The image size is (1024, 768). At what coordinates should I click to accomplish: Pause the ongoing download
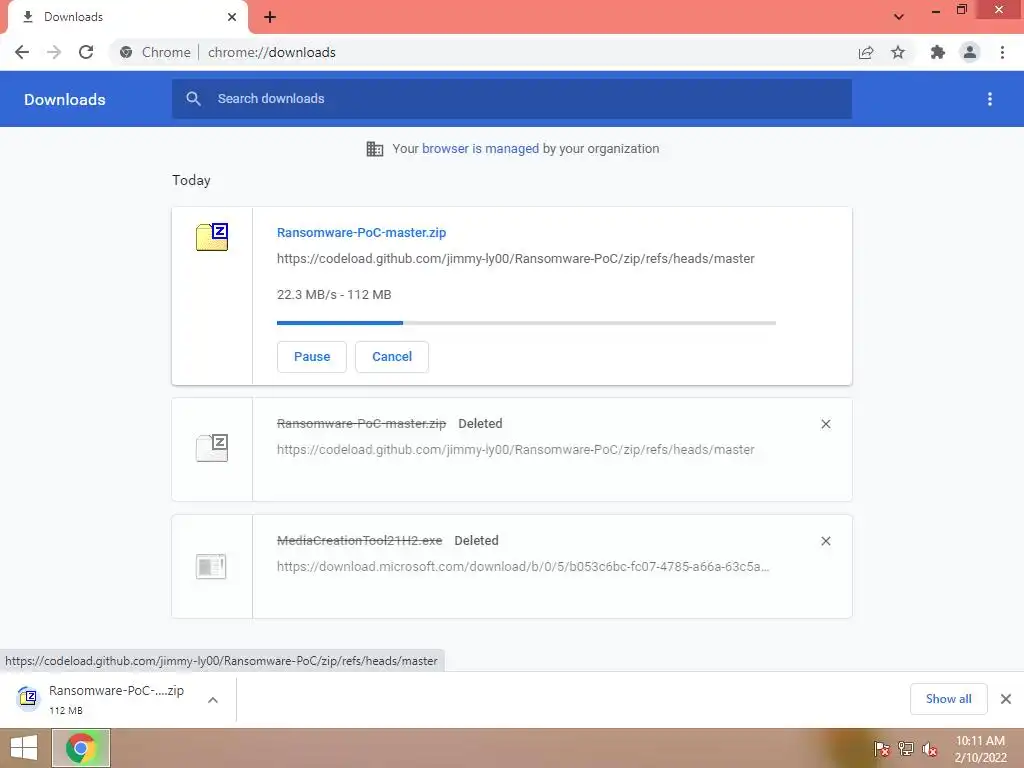pyautogui.click(x=312, y=357)
